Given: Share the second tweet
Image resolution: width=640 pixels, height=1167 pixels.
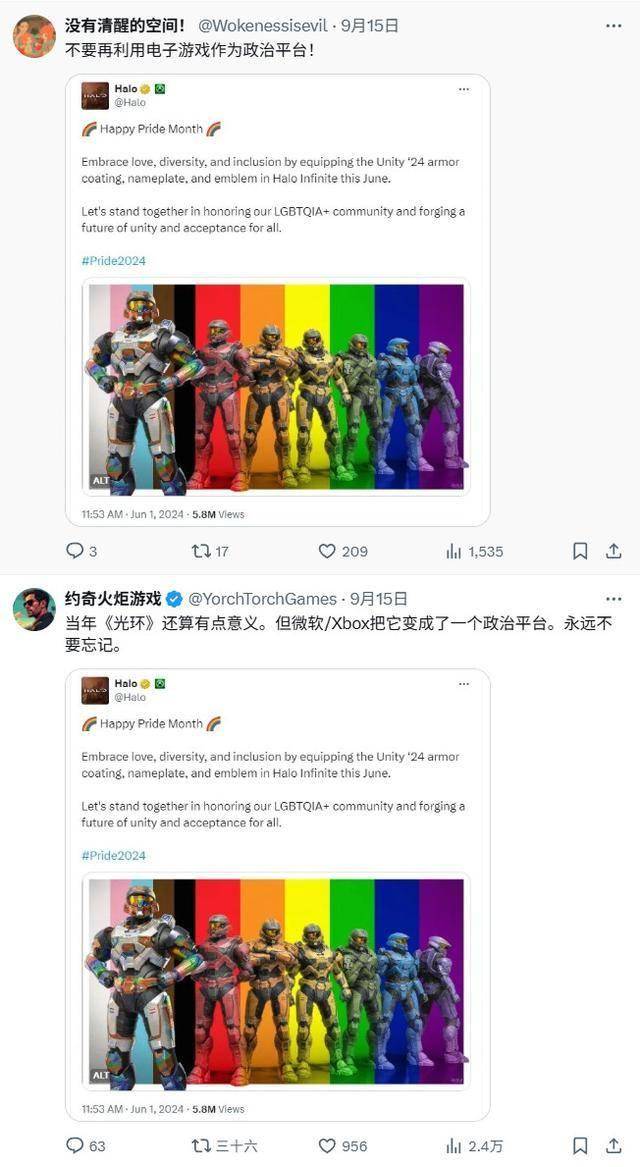Looking at the screenshot, I should pos(613,1145).
